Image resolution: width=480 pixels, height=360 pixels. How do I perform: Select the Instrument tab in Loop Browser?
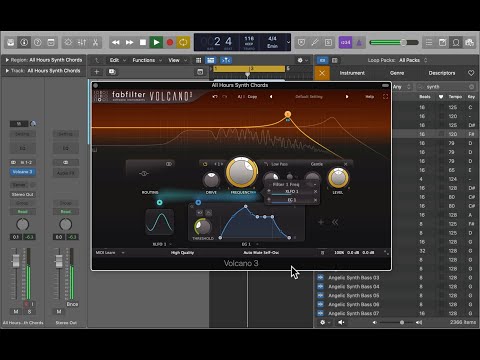352,73
